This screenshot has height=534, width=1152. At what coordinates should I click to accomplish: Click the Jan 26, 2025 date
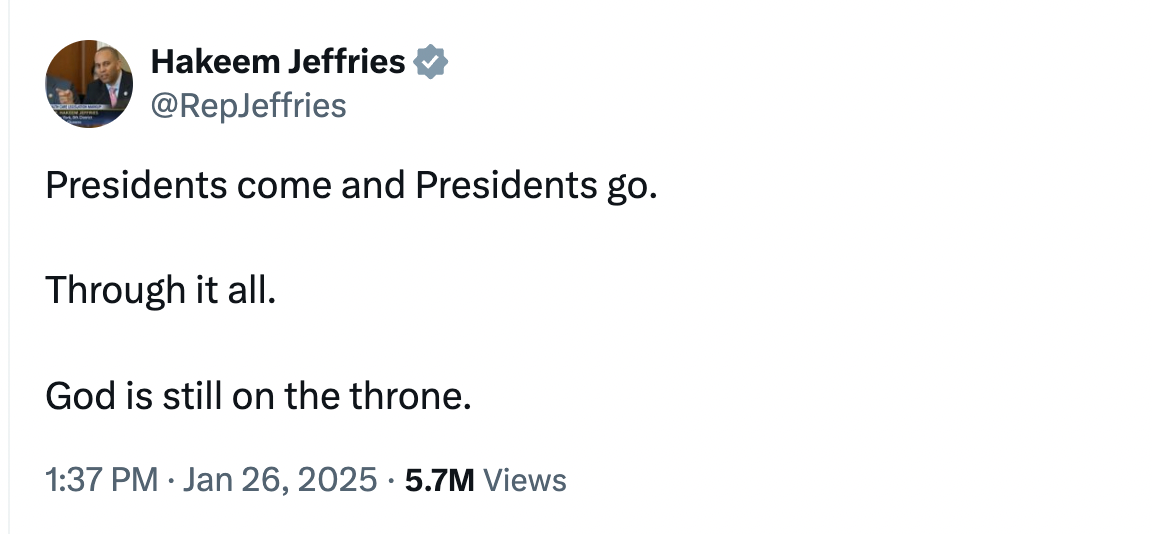click(x=281, y=480)
